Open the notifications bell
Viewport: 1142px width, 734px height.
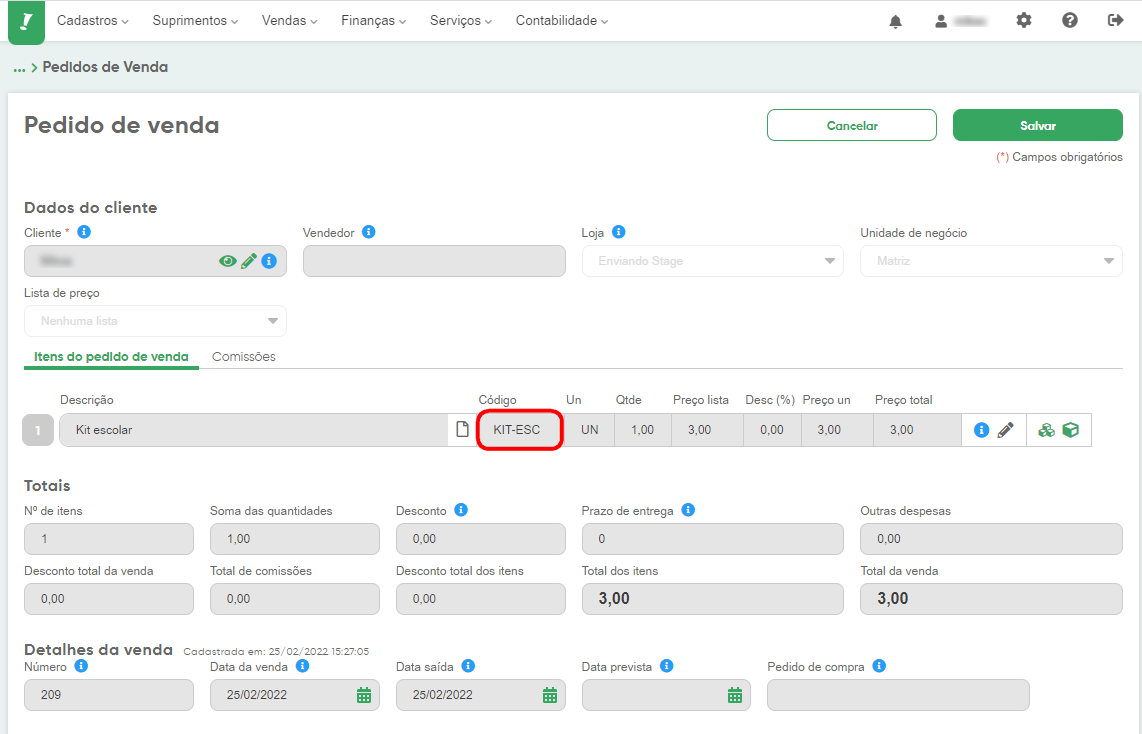tap(896, 21)
